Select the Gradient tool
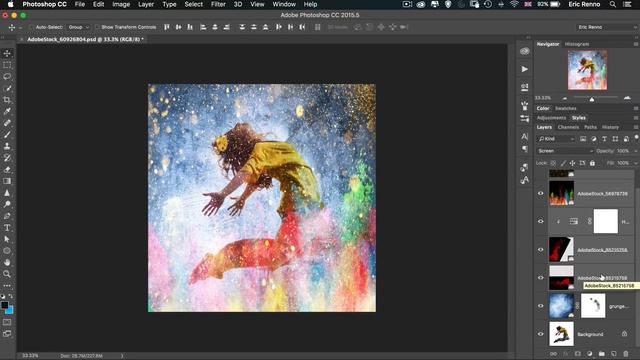Image resolution: width=640 pixels, height=360 pixels. click(7, 181)
